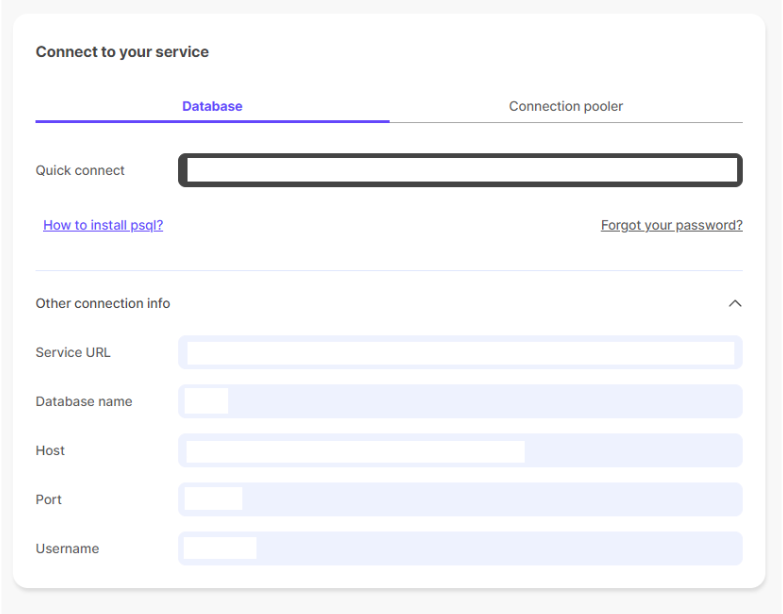Click the Port value field
This screenshot has width=783, height=614.
coord(460,499)
